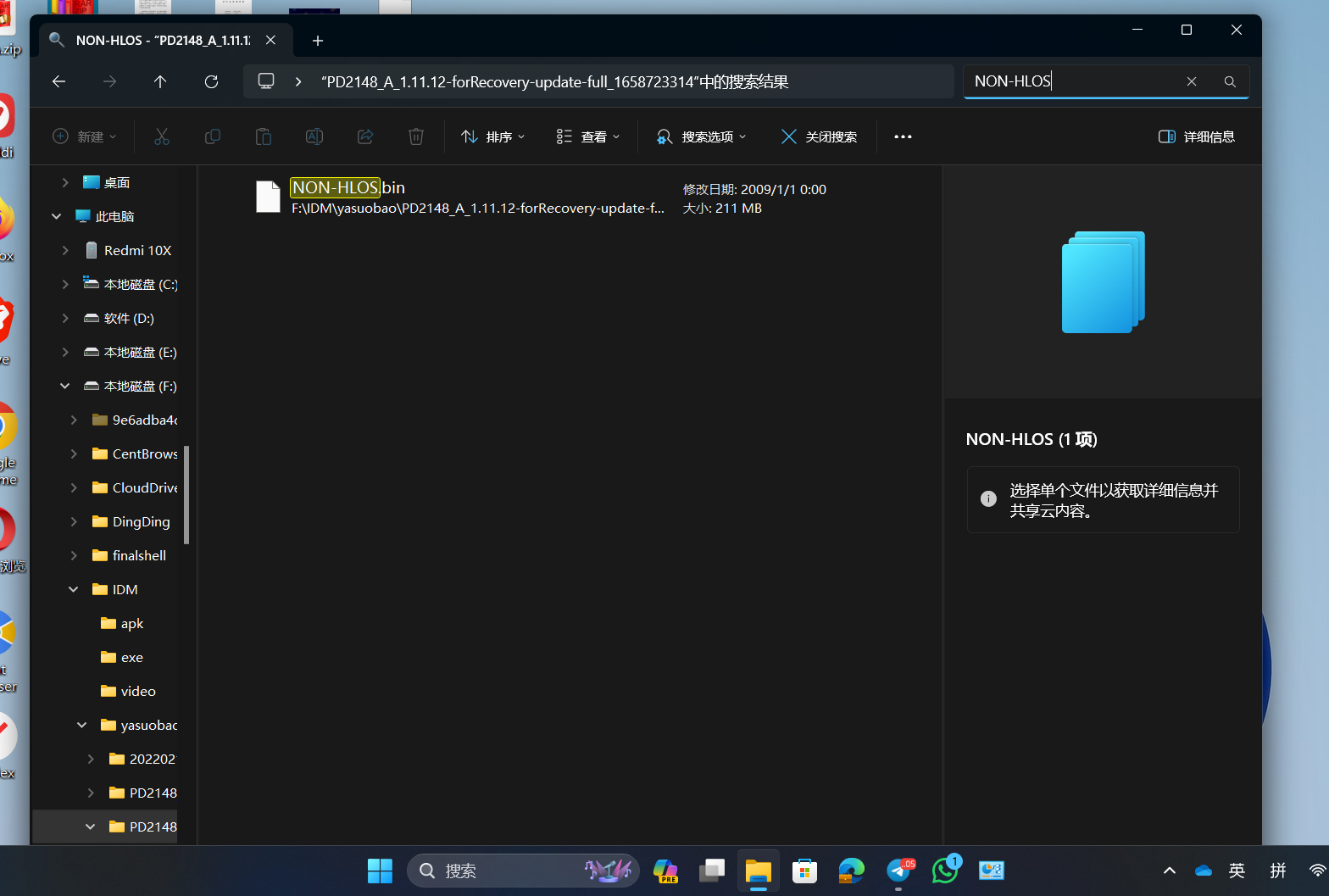Open a new tab with plus button

point(318,41)
